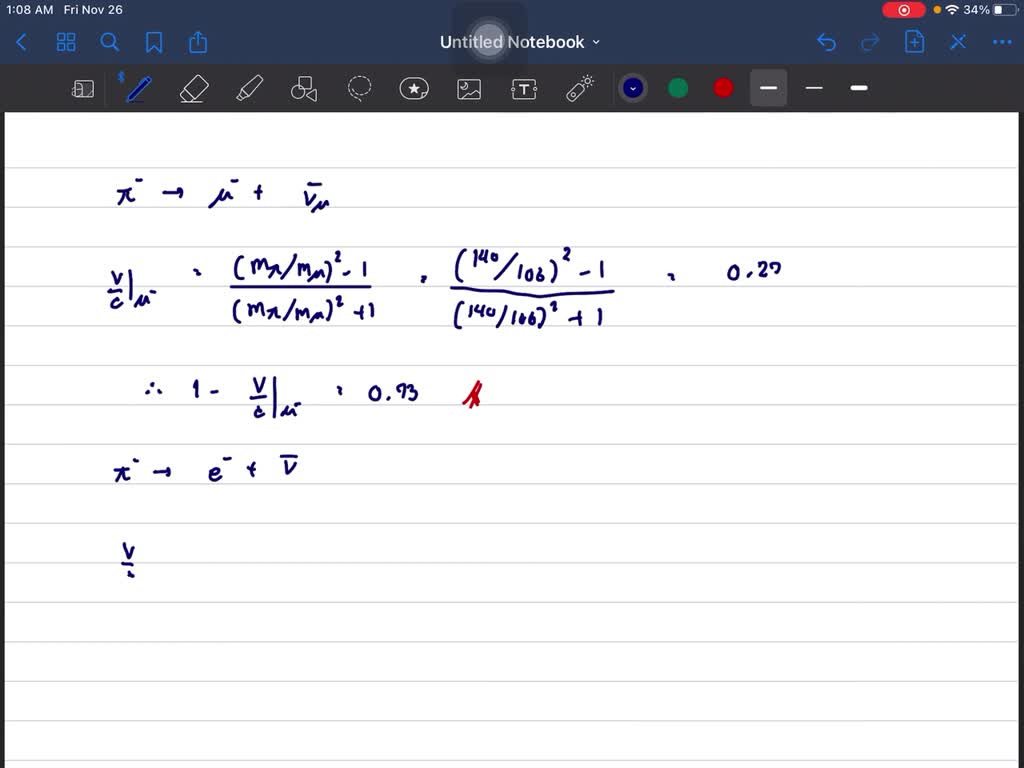Insert an image with the photo tool

(469, 88)
